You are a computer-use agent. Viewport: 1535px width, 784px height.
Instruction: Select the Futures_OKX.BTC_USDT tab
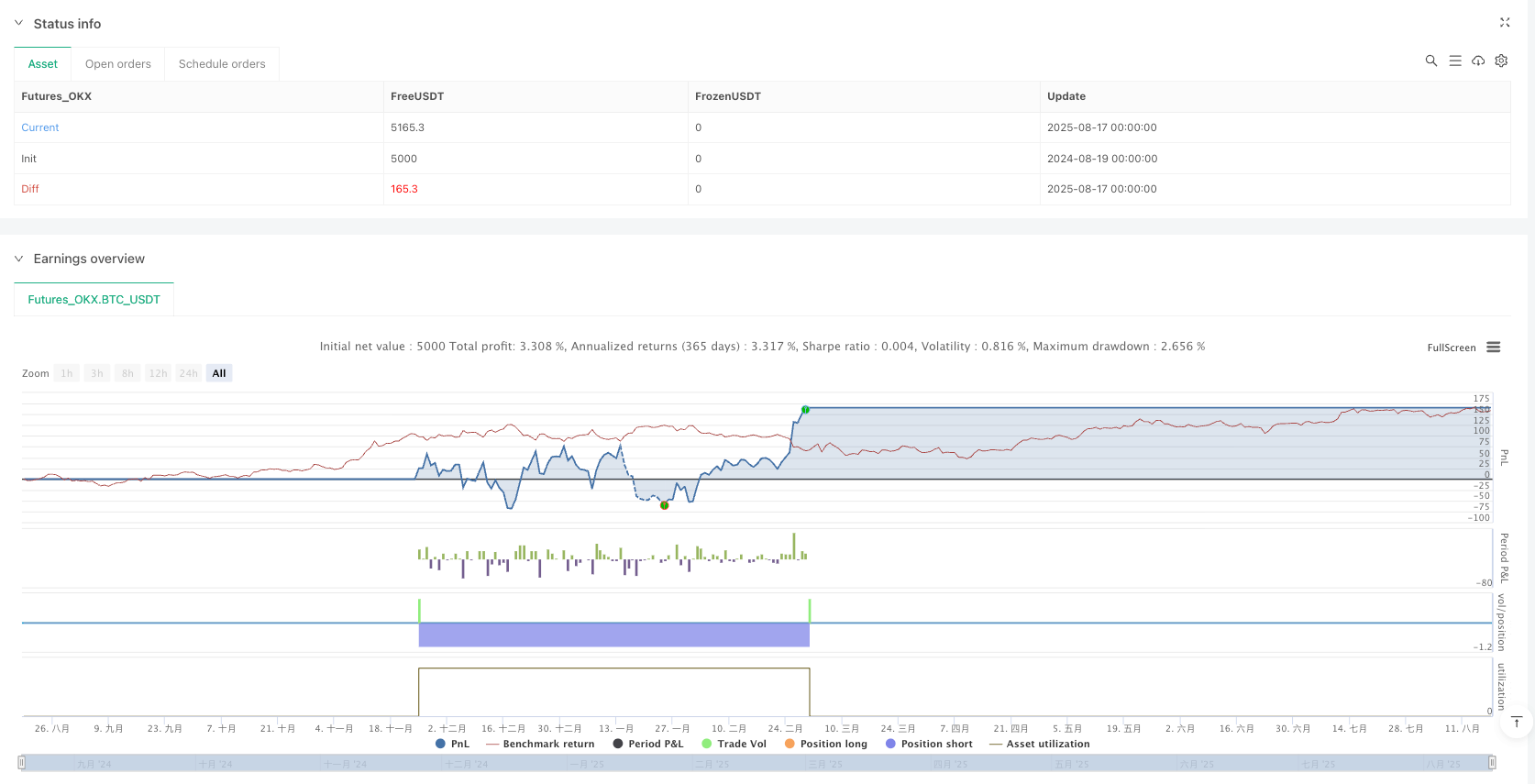(x=94, y=300)
